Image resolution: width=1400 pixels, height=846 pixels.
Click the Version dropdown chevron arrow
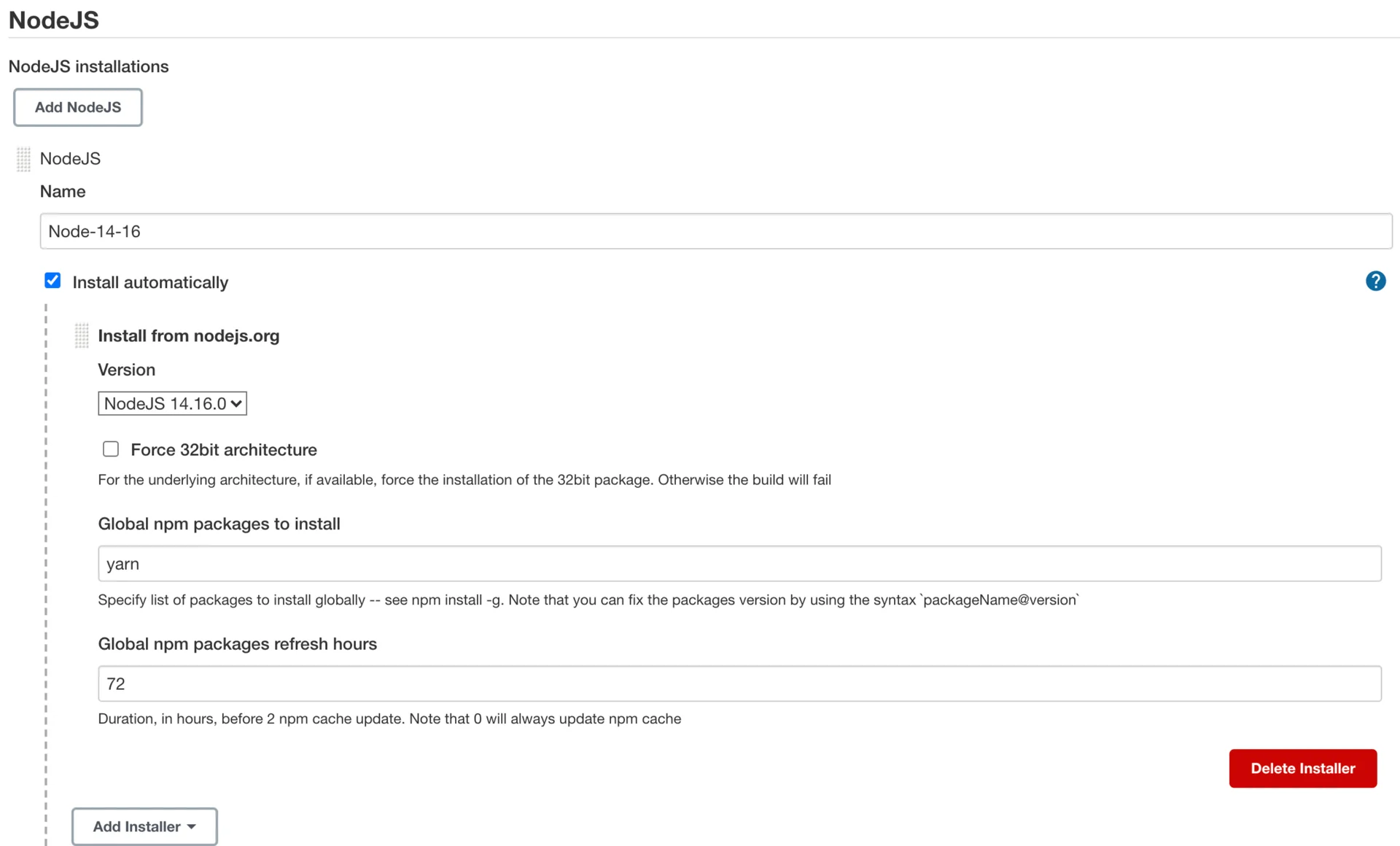(x=236, y=403)
